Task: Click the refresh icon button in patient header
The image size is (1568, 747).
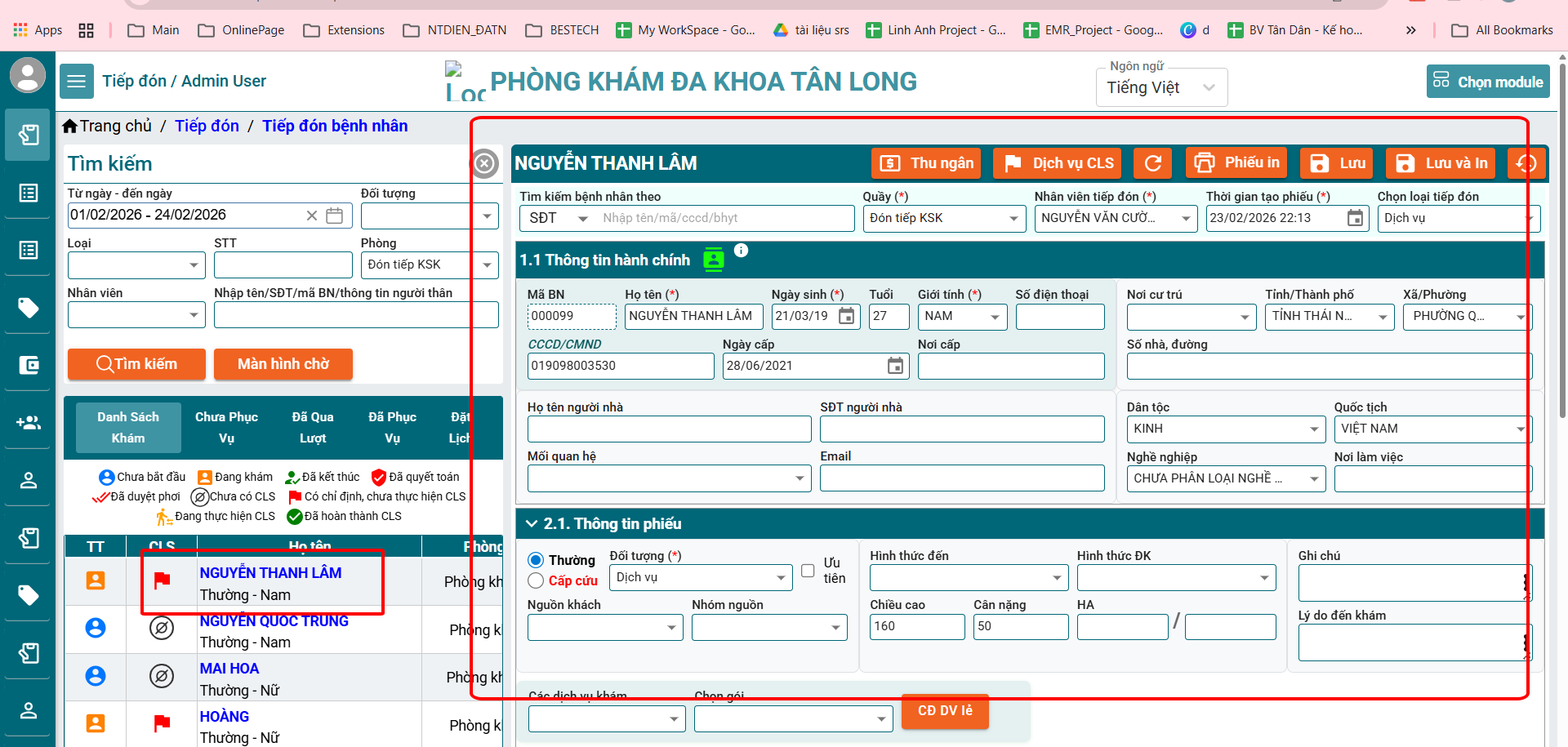Action: click(1153, 163)
